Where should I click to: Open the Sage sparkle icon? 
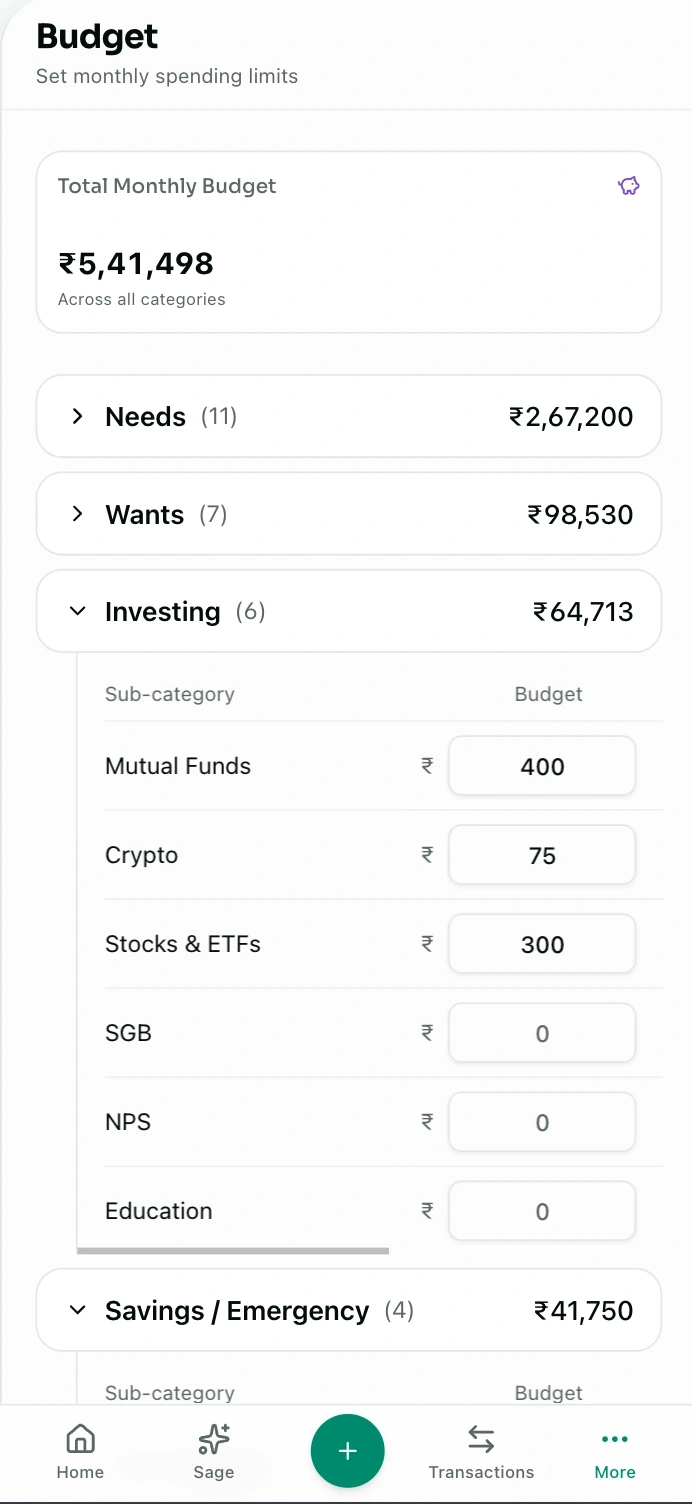click(214, 1440)
